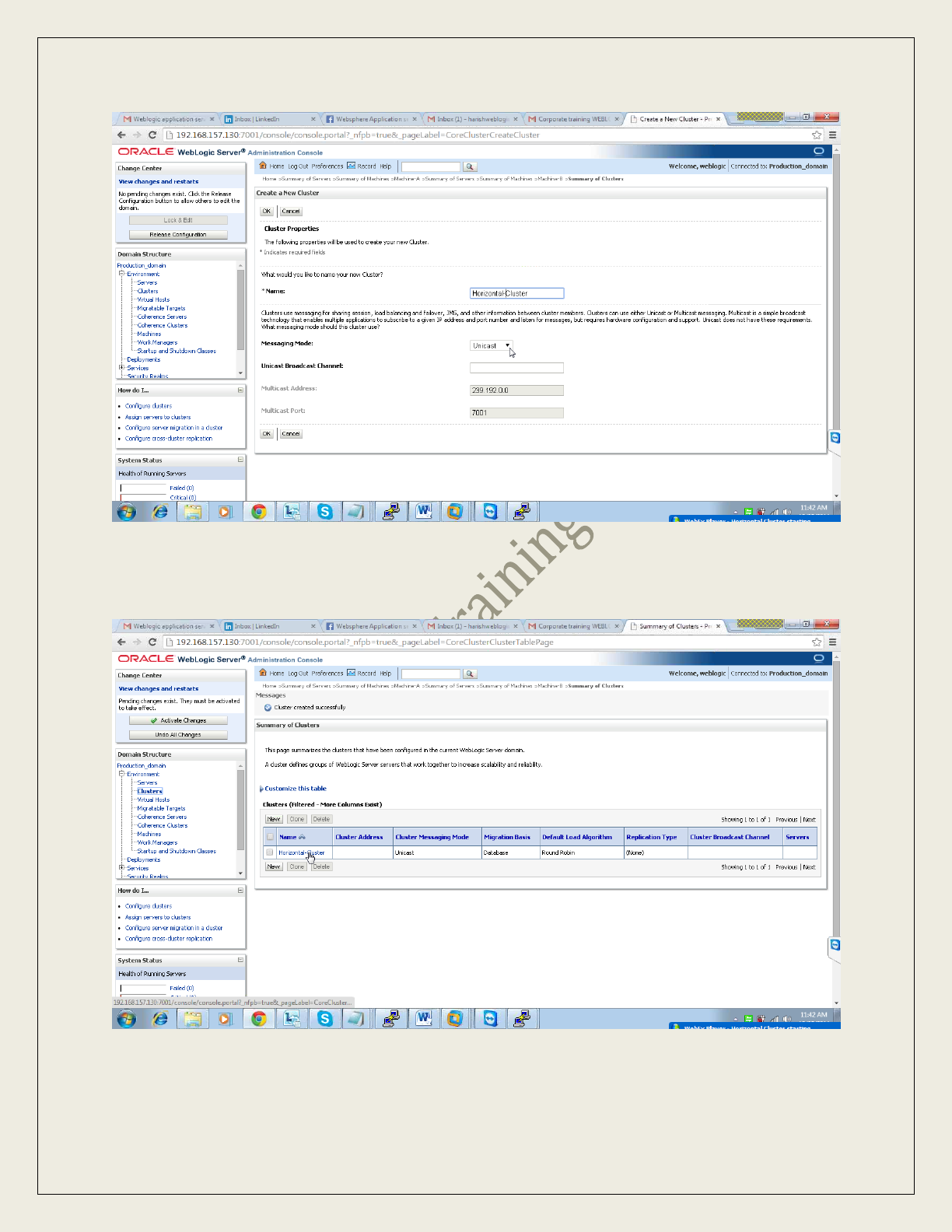Switch to Websphere Application tab in Create a New Cluster browser
Viewport: 952px width, 1232px height.
[371, 119]
